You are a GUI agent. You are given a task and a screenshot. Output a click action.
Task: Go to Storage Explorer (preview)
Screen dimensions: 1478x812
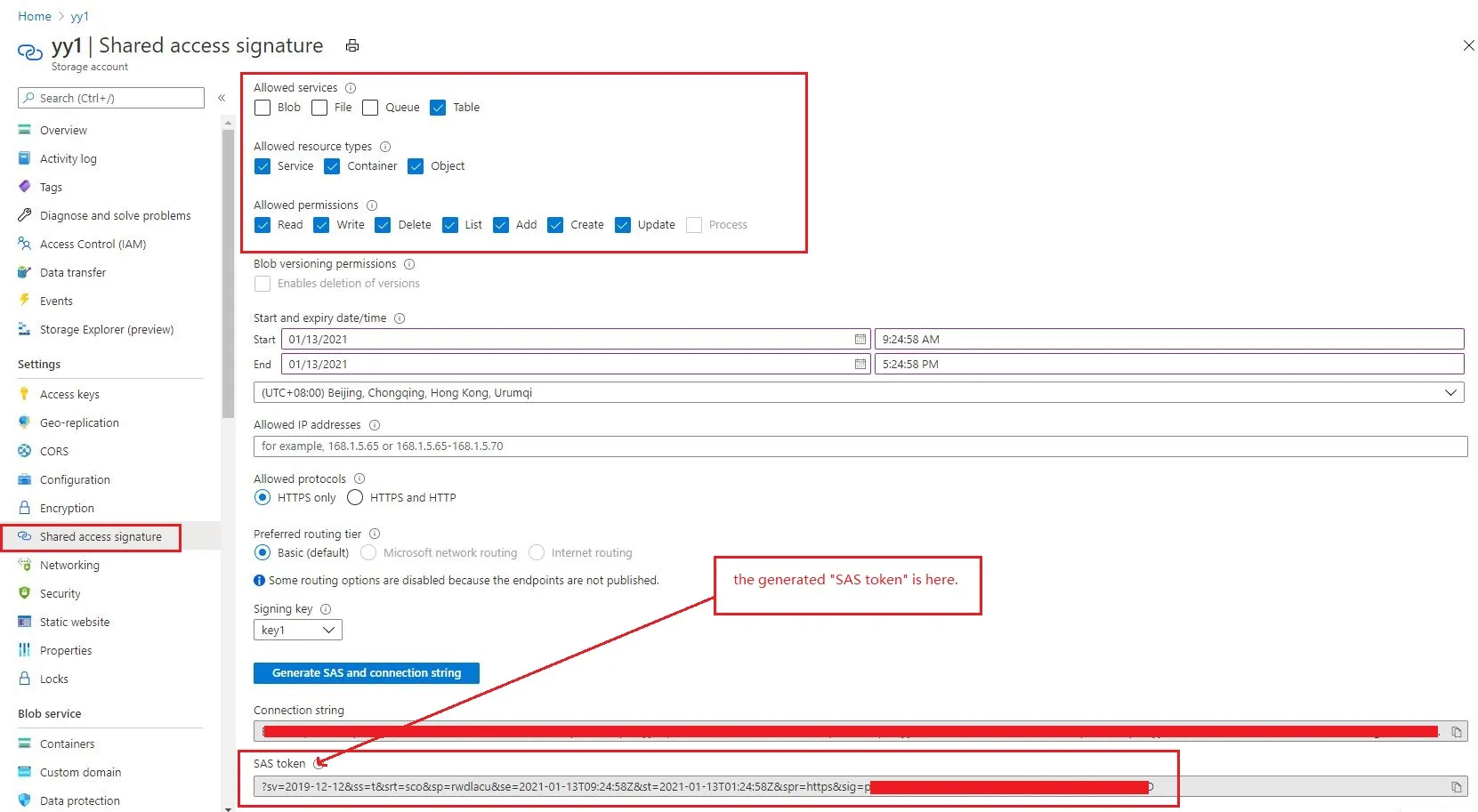click(107, 329)
